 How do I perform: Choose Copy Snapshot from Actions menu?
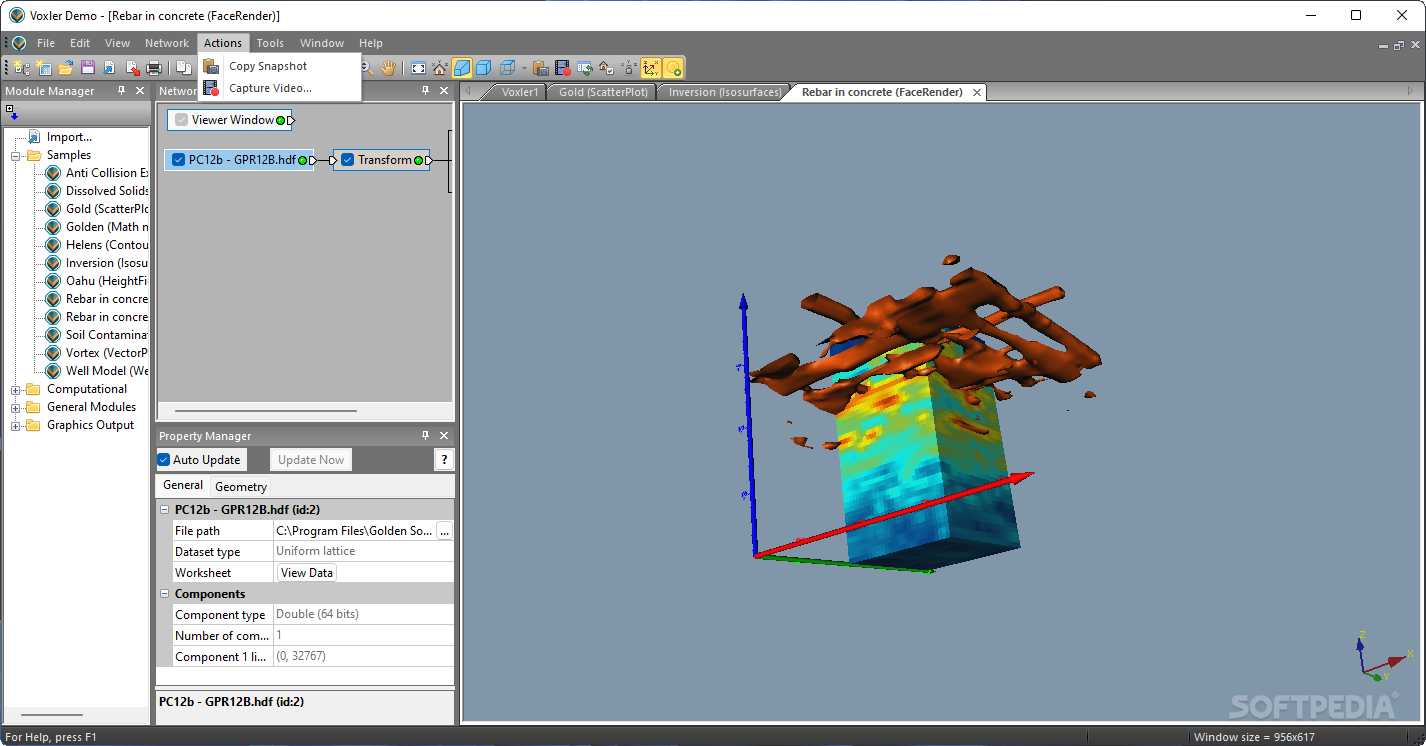(280, 66)
